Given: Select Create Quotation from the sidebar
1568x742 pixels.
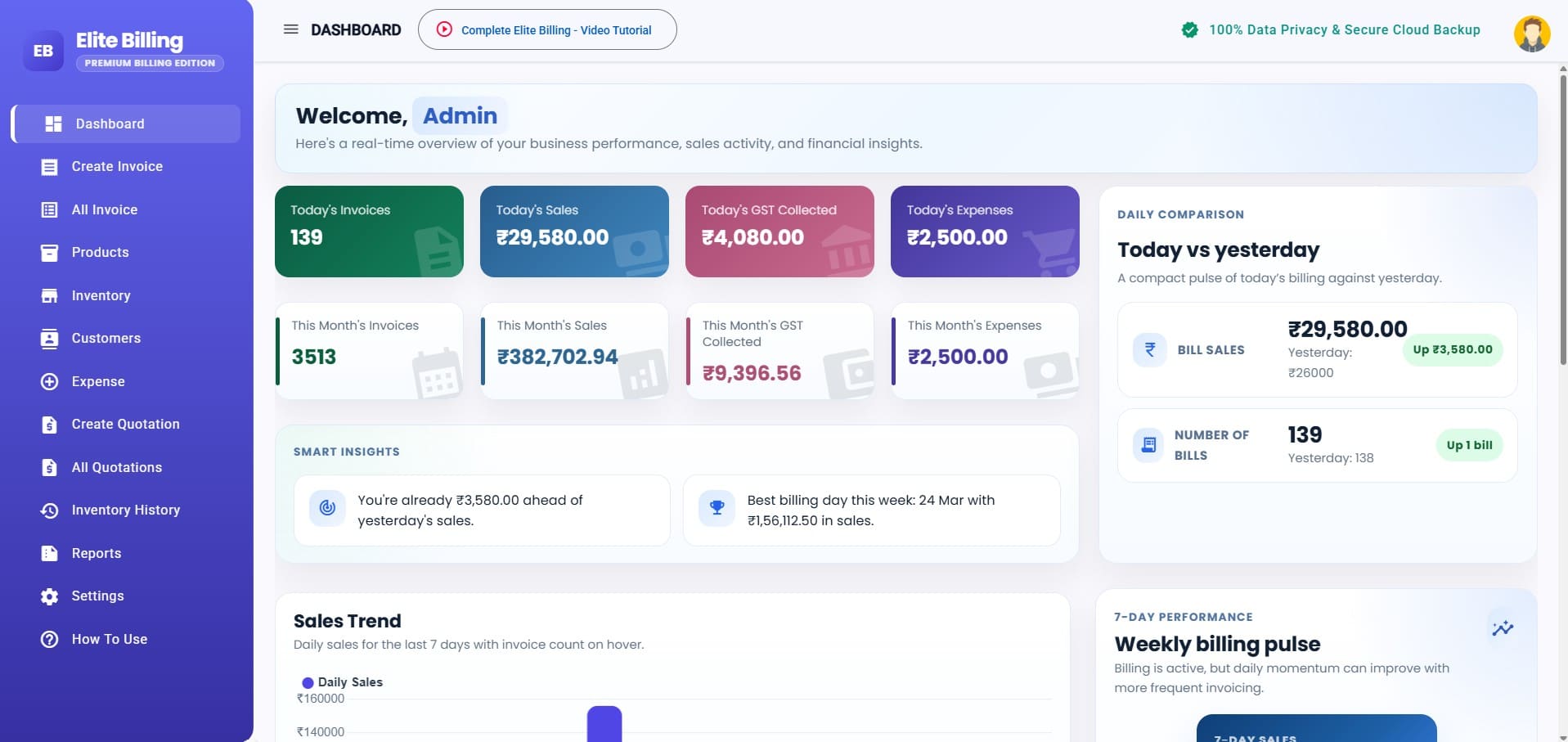Looking at the screenshot, I should point(50,424).
